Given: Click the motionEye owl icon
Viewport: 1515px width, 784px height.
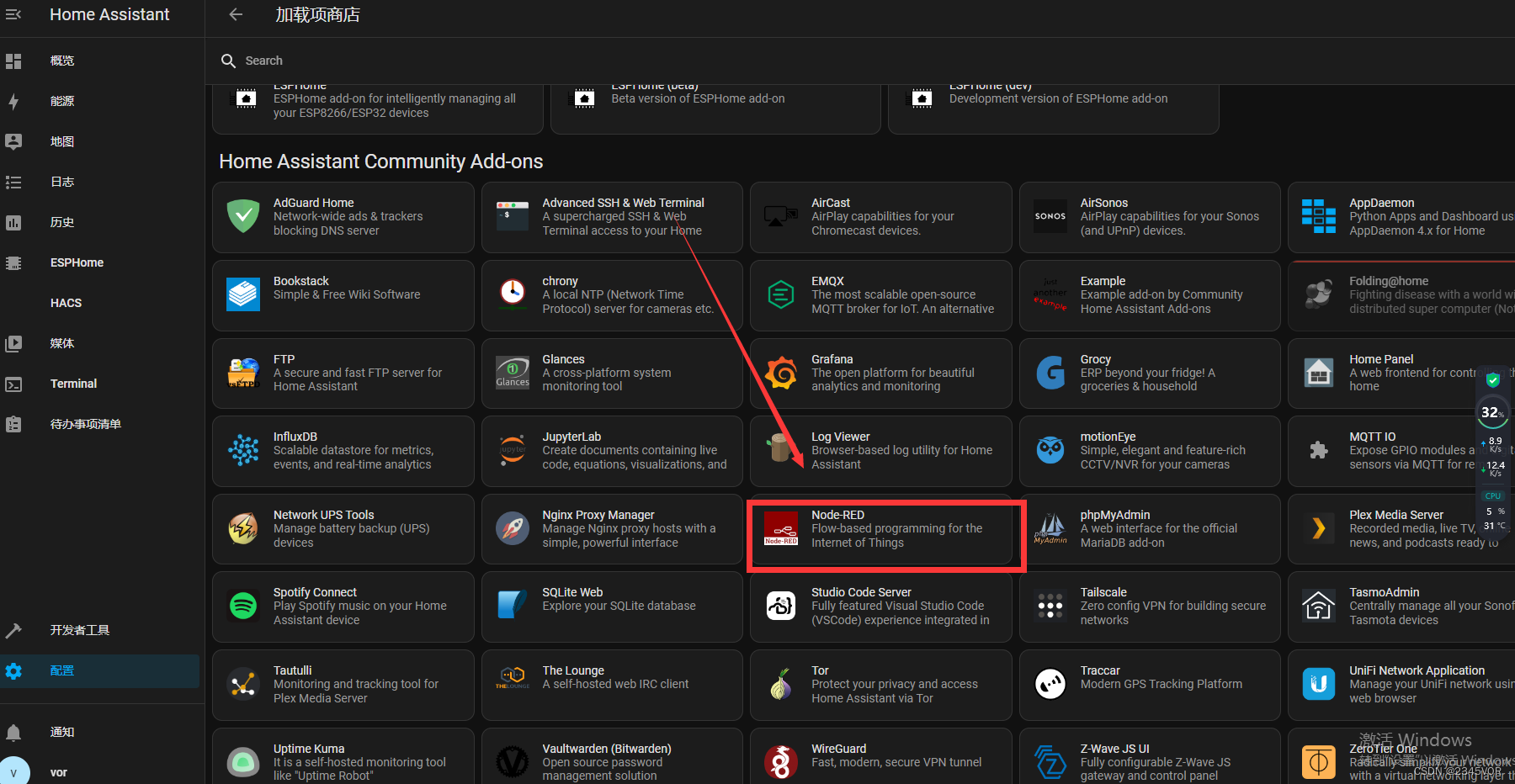Looking at the screenshot, I should tap(1050, 450).
